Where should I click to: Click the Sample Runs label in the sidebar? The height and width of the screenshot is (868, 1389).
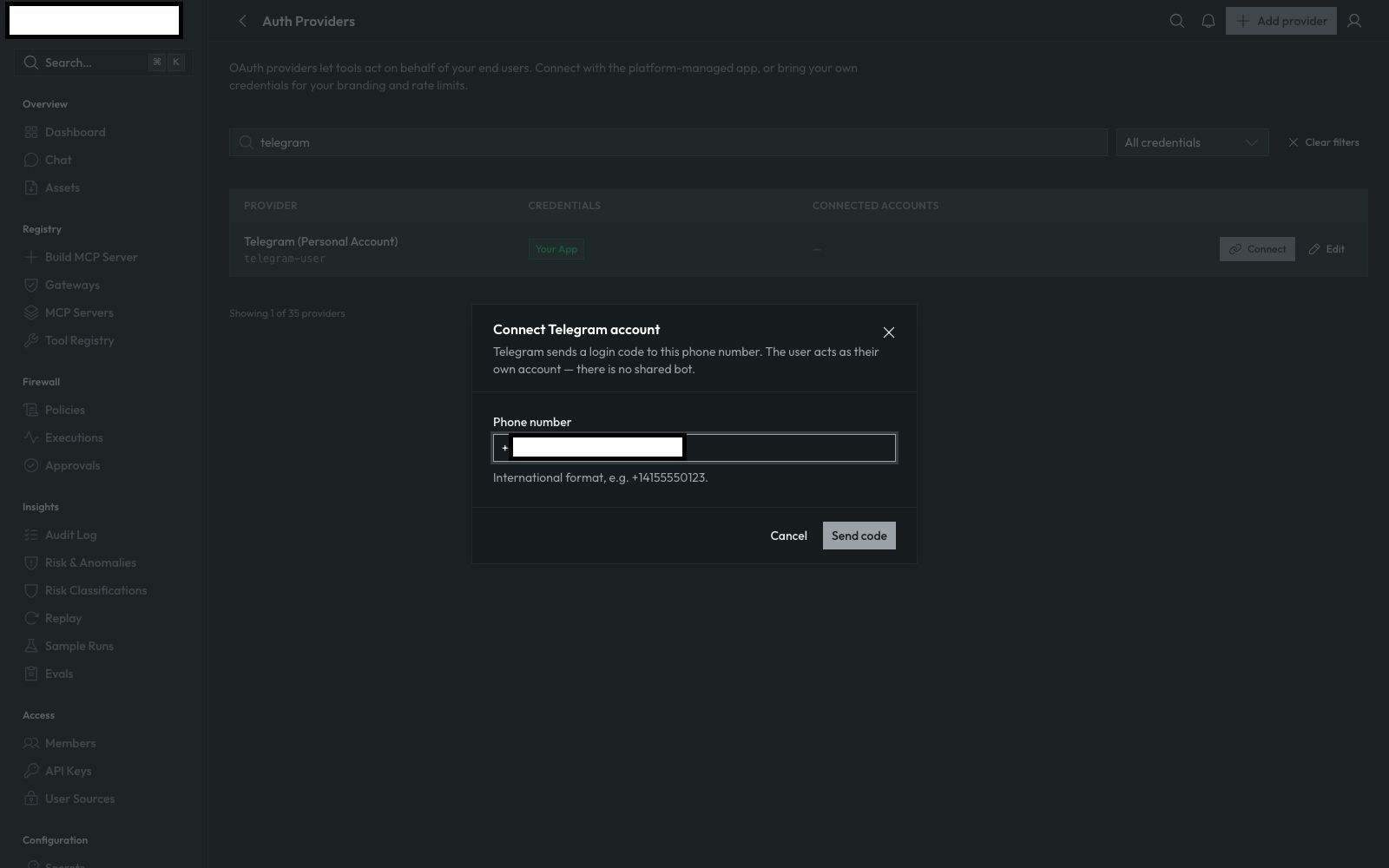click(x=79, y=646)
